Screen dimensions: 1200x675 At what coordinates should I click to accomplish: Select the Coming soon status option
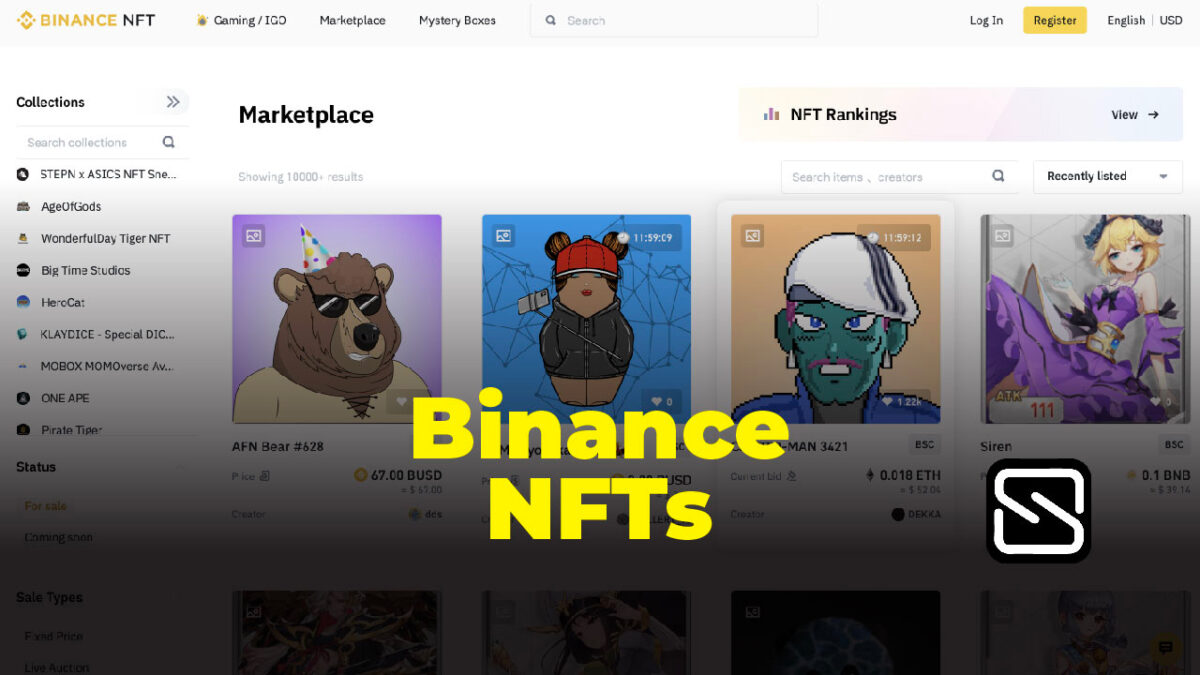tap(59, 537)
